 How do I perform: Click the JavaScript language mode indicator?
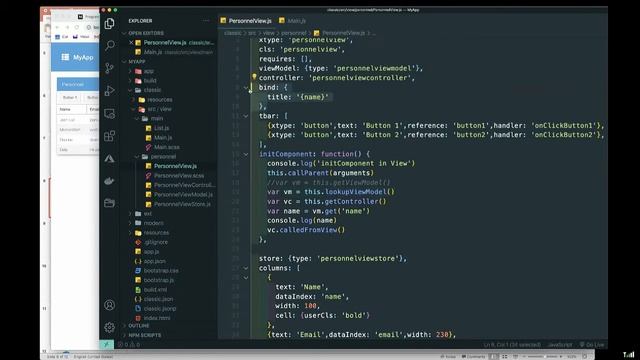[x=560, y=345]
